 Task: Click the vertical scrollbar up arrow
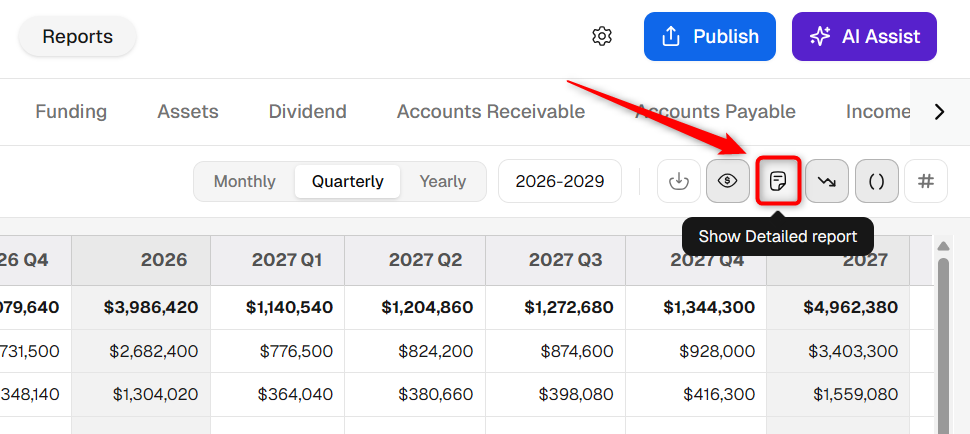coord(943,246)
